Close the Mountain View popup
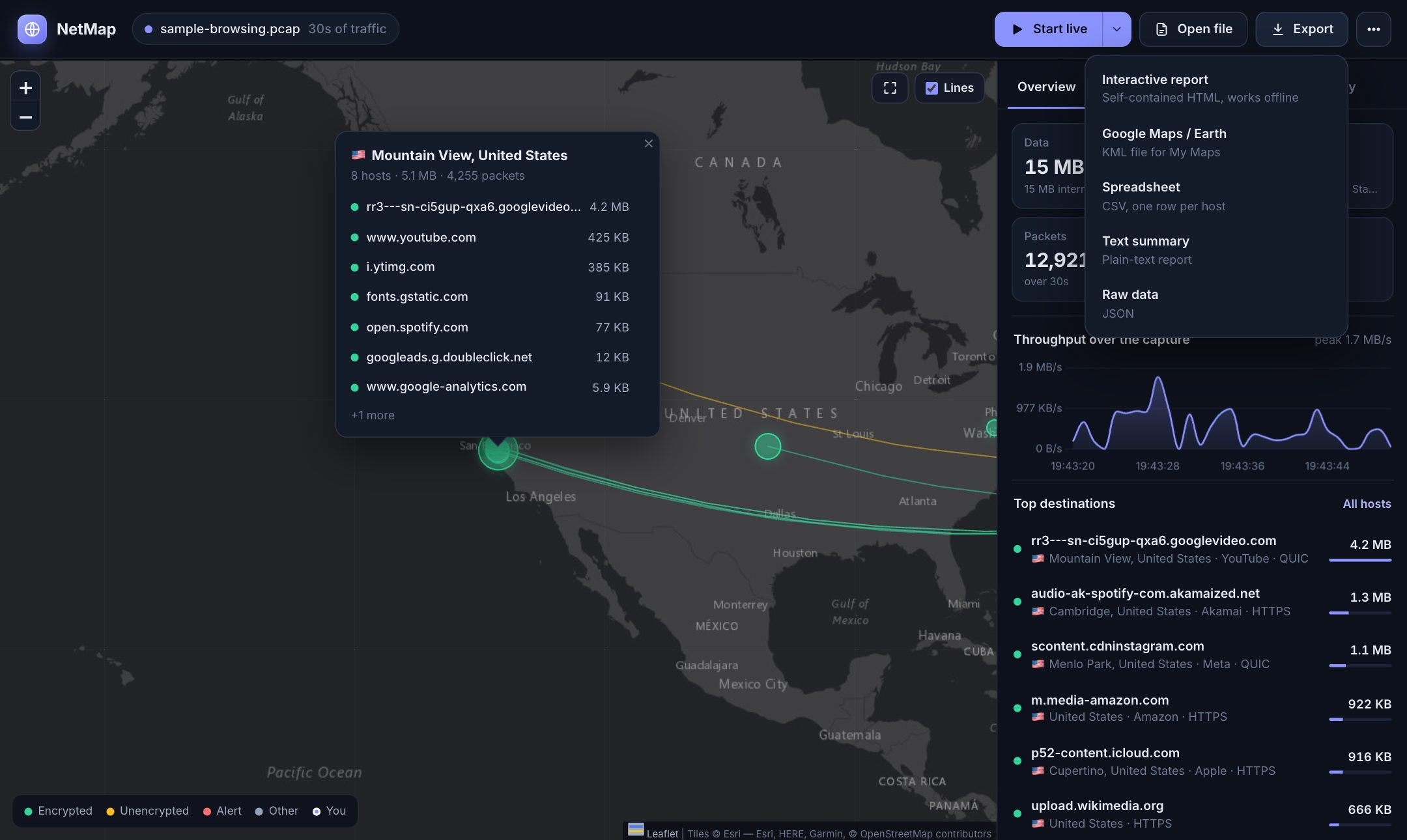This screenshot has height=840, width=1407. [648, 143]
